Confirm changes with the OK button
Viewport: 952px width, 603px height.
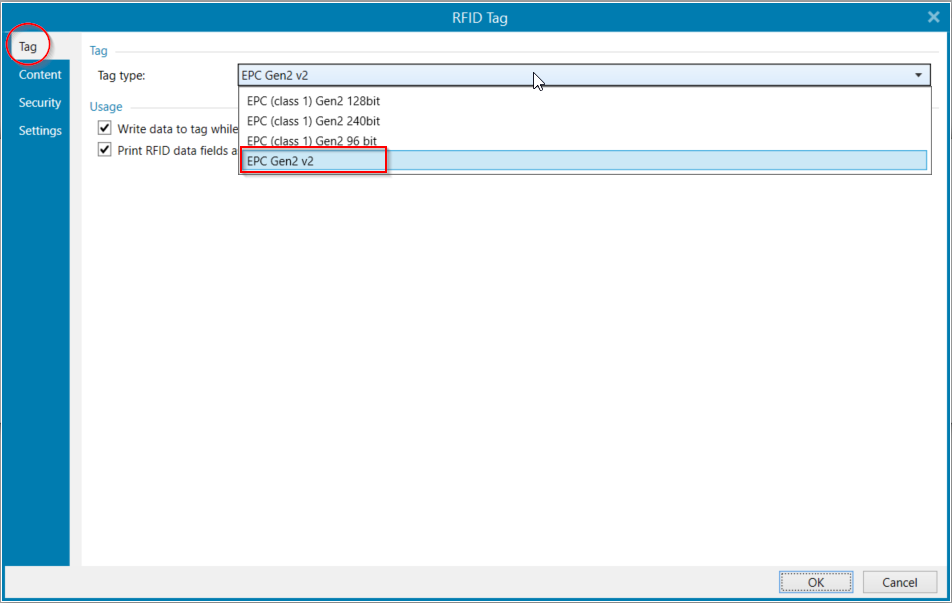pos(815,582)
